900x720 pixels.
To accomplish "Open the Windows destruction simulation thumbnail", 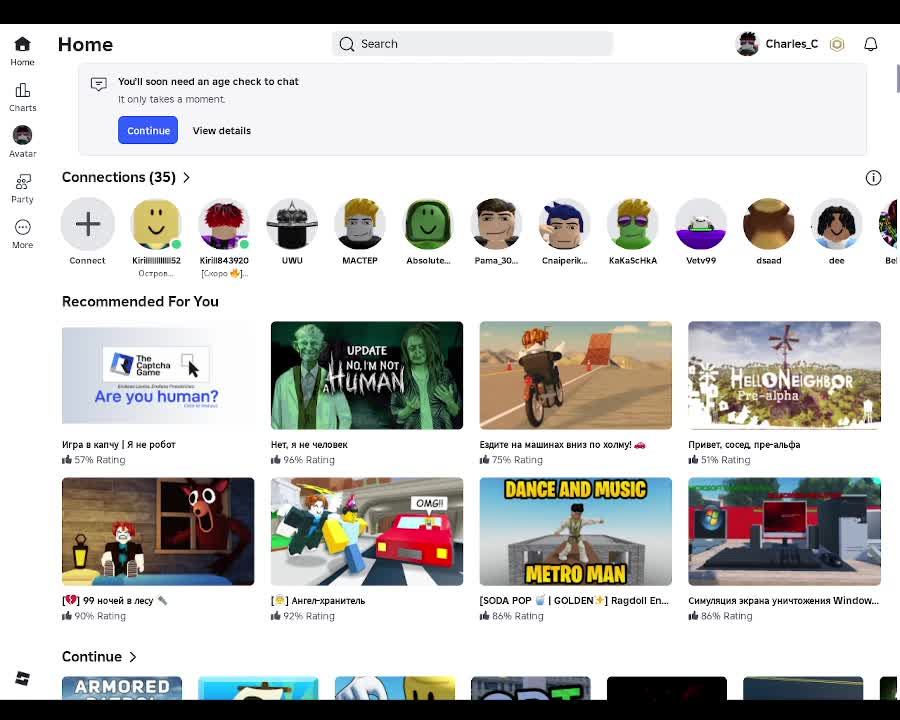I will point(785,532).
